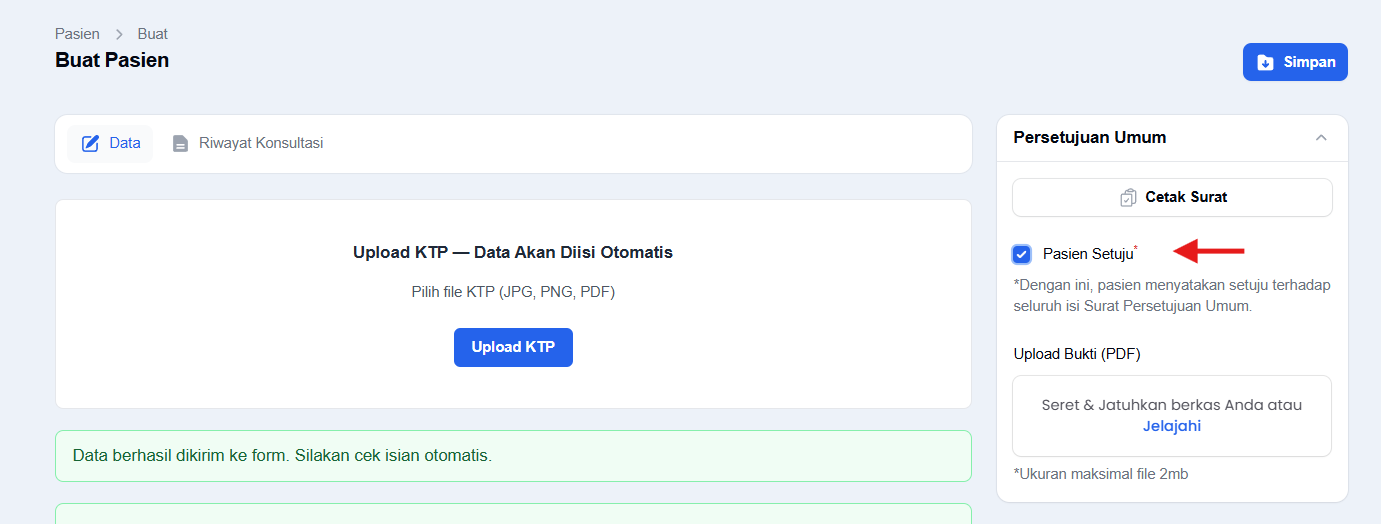Click the Pasien Setuju label text
The width and height of the screenshot is (1381, 524).
pos(1088,254)
